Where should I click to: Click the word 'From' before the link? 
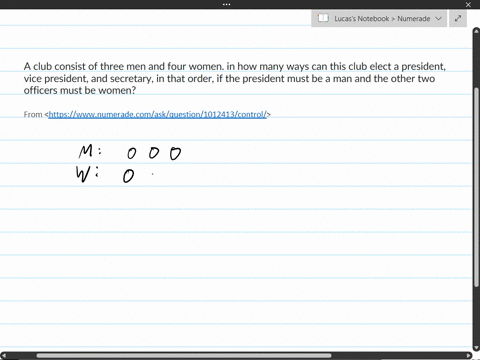(x=33, y=114)
